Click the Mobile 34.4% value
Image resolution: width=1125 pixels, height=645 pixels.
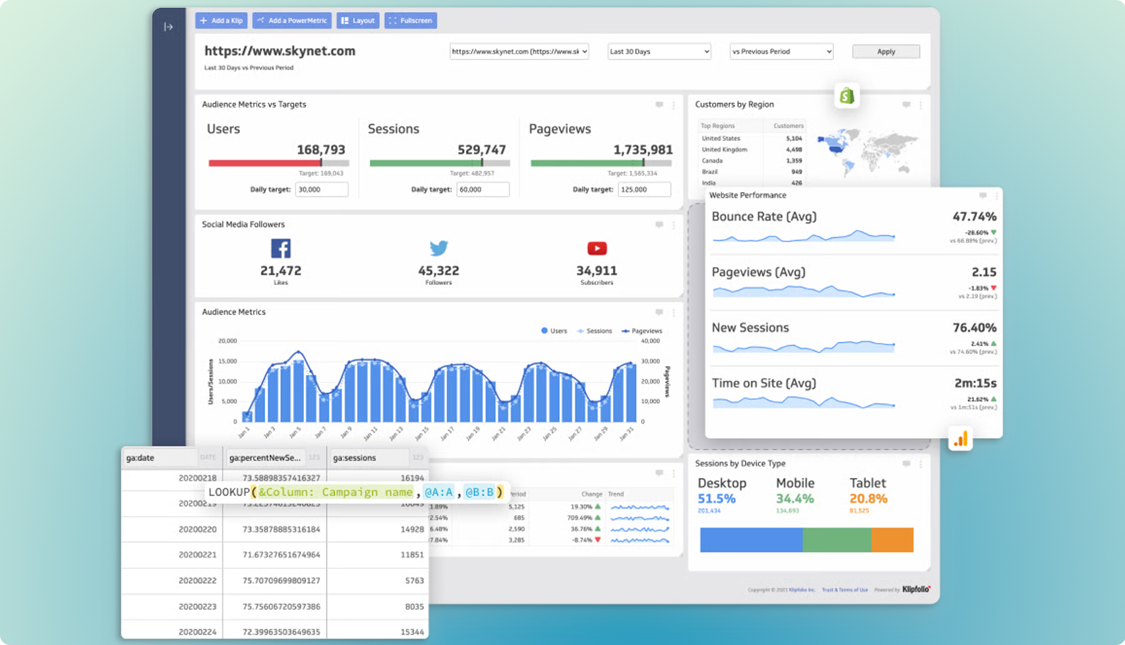pyautogui.click(x=795, y=499)
